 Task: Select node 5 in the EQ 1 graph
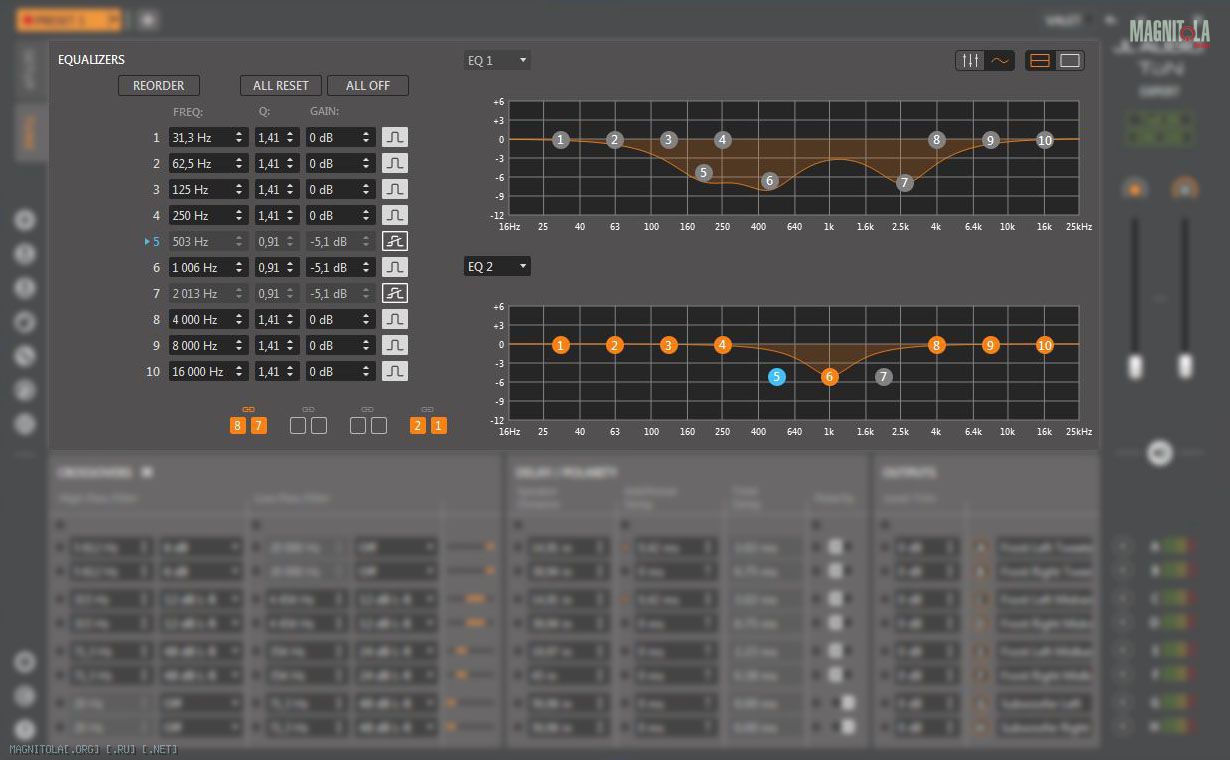coord(704,173)
